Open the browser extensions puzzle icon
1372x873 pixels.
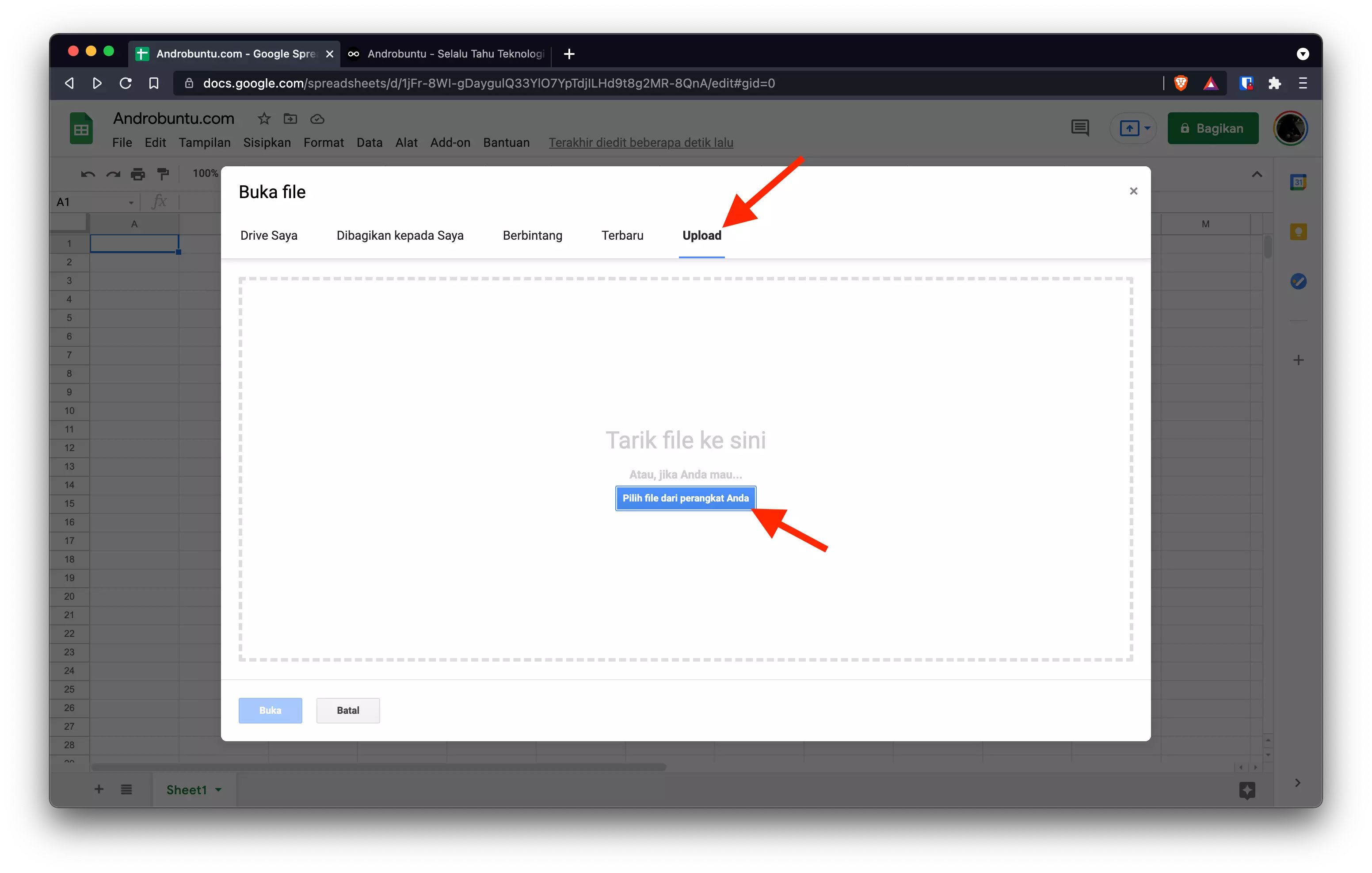point(1275,83)
